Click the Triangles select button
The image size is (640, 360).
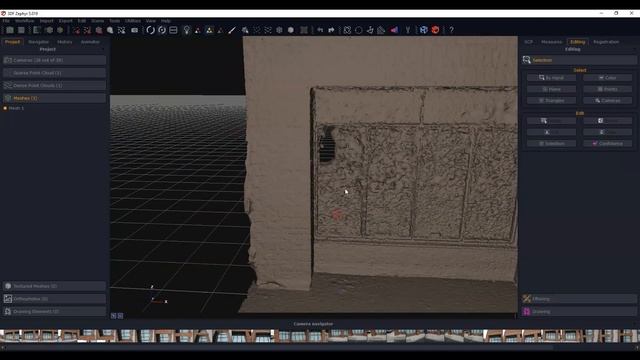pos(551,100)
